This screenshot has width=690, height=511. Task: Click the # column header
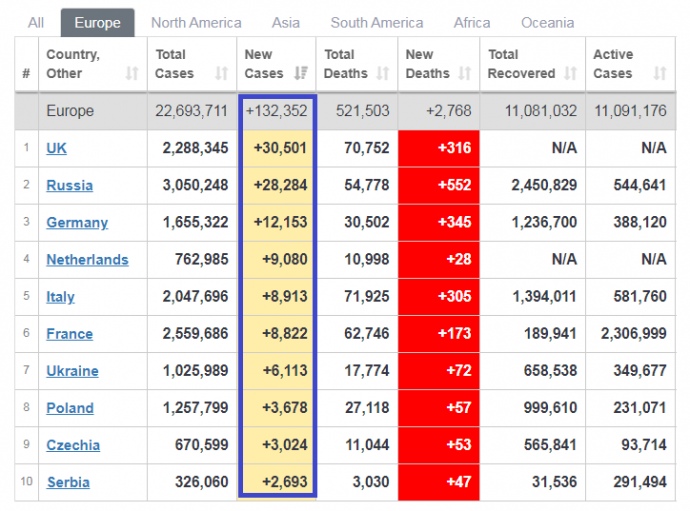click(x=26, y=74)
